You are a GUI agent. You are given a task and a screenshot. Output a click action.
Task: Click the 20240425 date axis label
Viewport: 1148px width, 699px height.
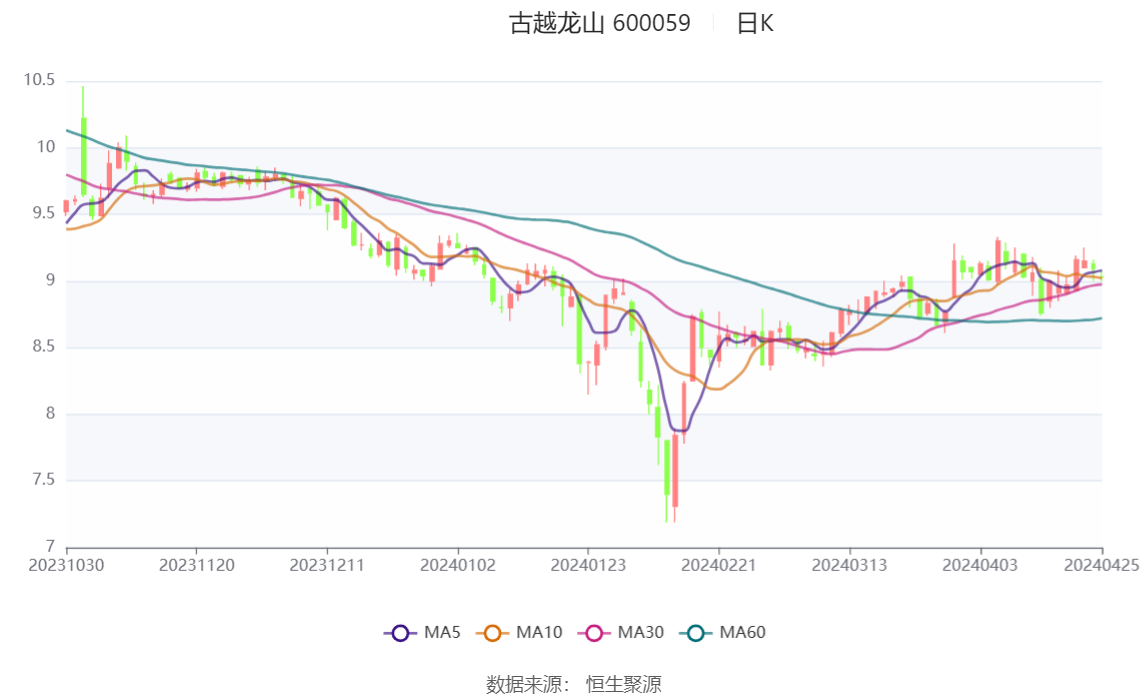(1102, 565)
